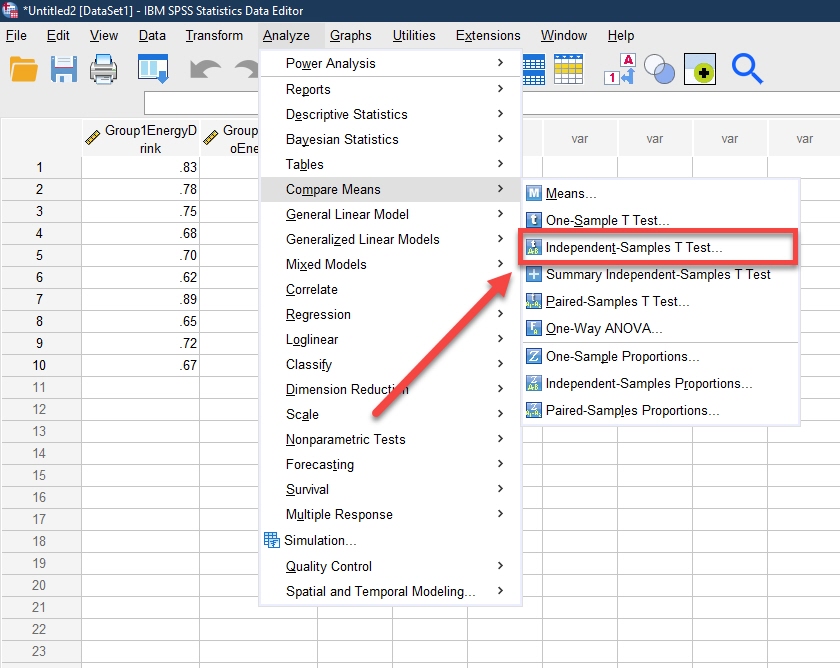Select One-Way ANOVA from submenu
This screenshot has height=668, width=840.
point(603,328)
